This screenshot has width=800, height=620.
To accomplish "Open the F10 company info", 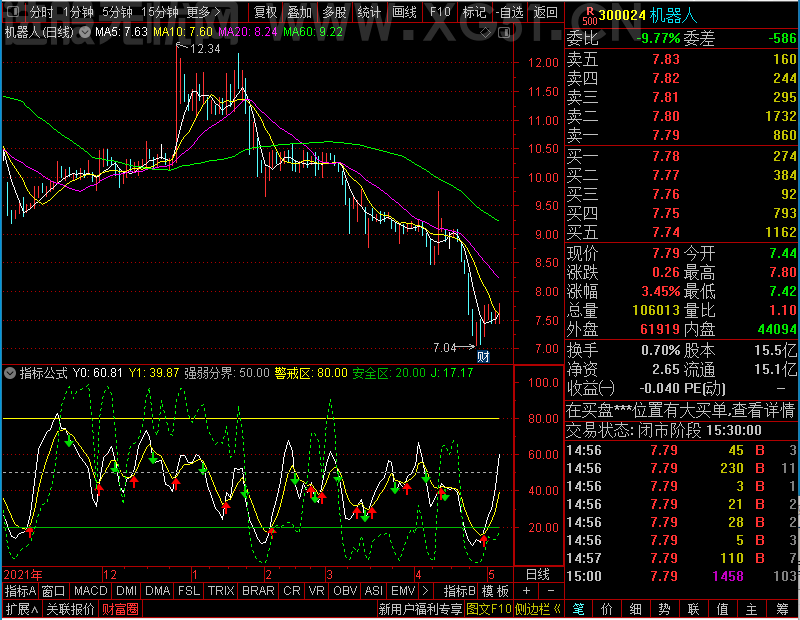I will pos(440,12).
